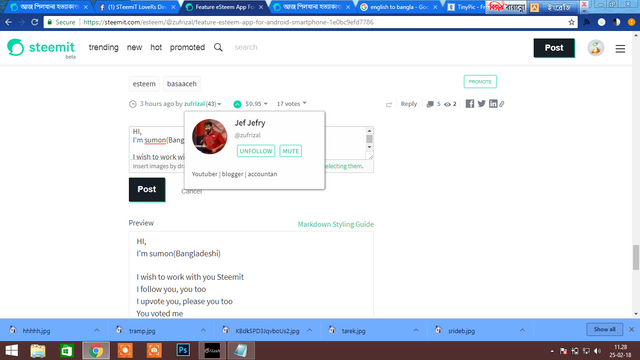
Task: Open Markdown Styling Guide link
Action: pyautogui.click(x=336, y=224)
